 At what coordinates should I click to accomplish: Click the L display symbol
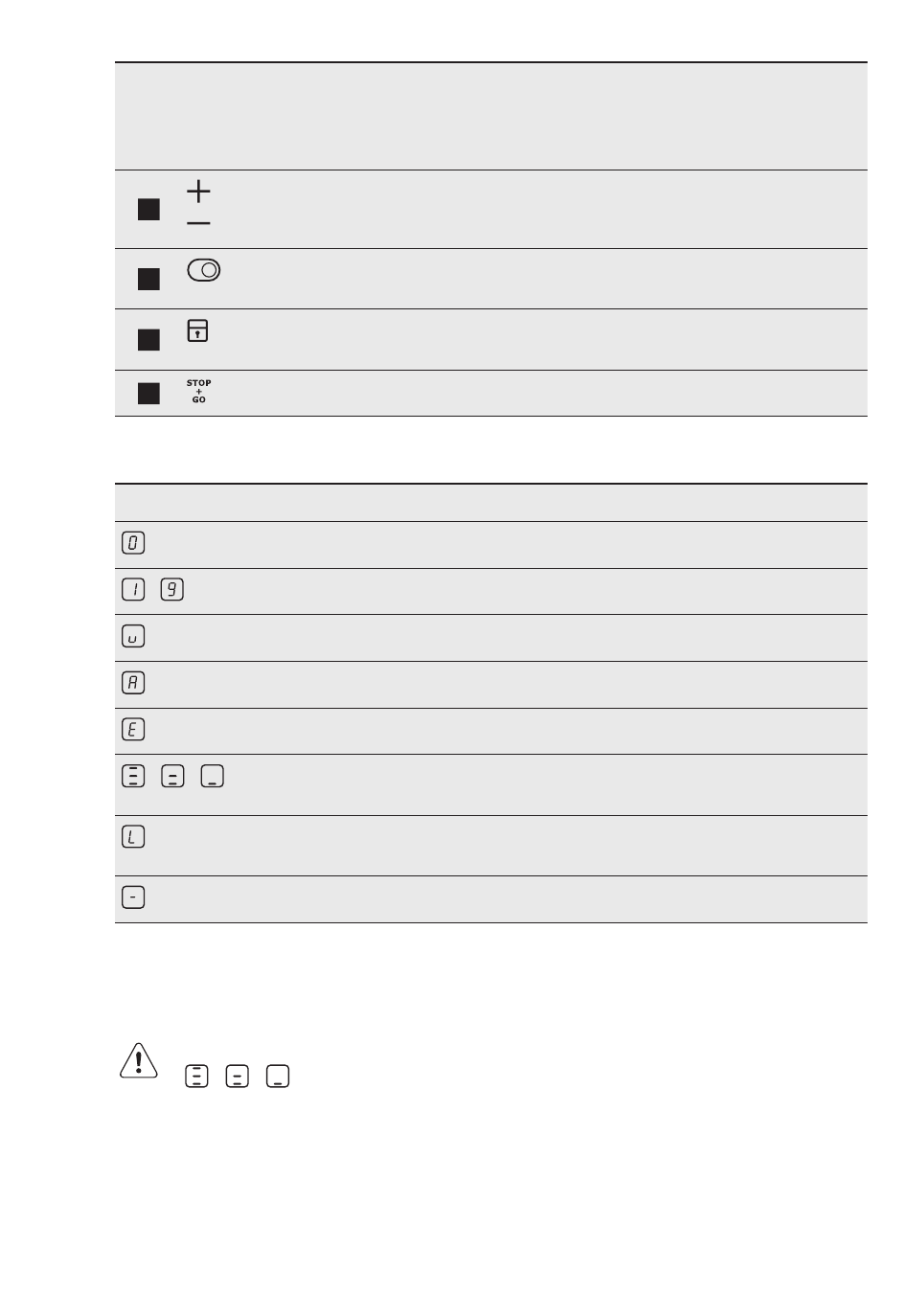pyautogui.click(x=134, y=837)
